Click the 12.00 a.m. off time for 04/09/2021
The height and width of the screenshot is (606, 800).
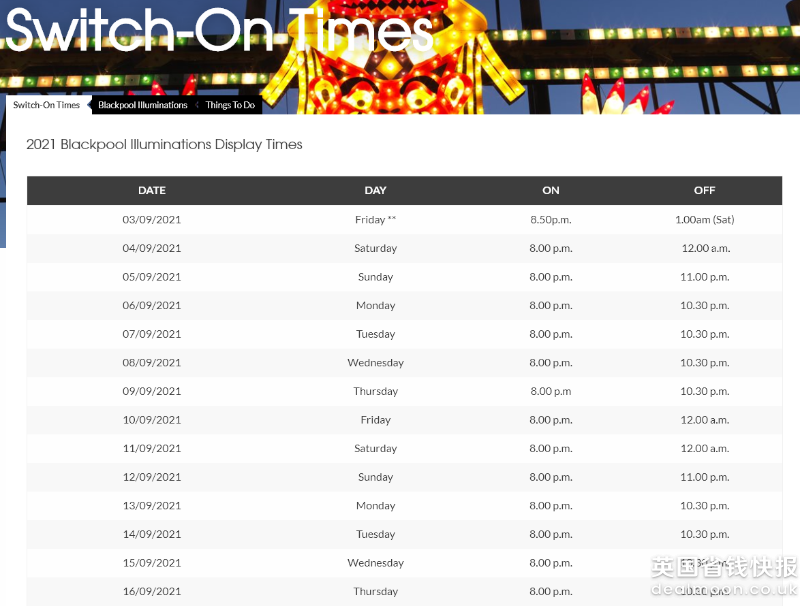(x=706, y=248)
